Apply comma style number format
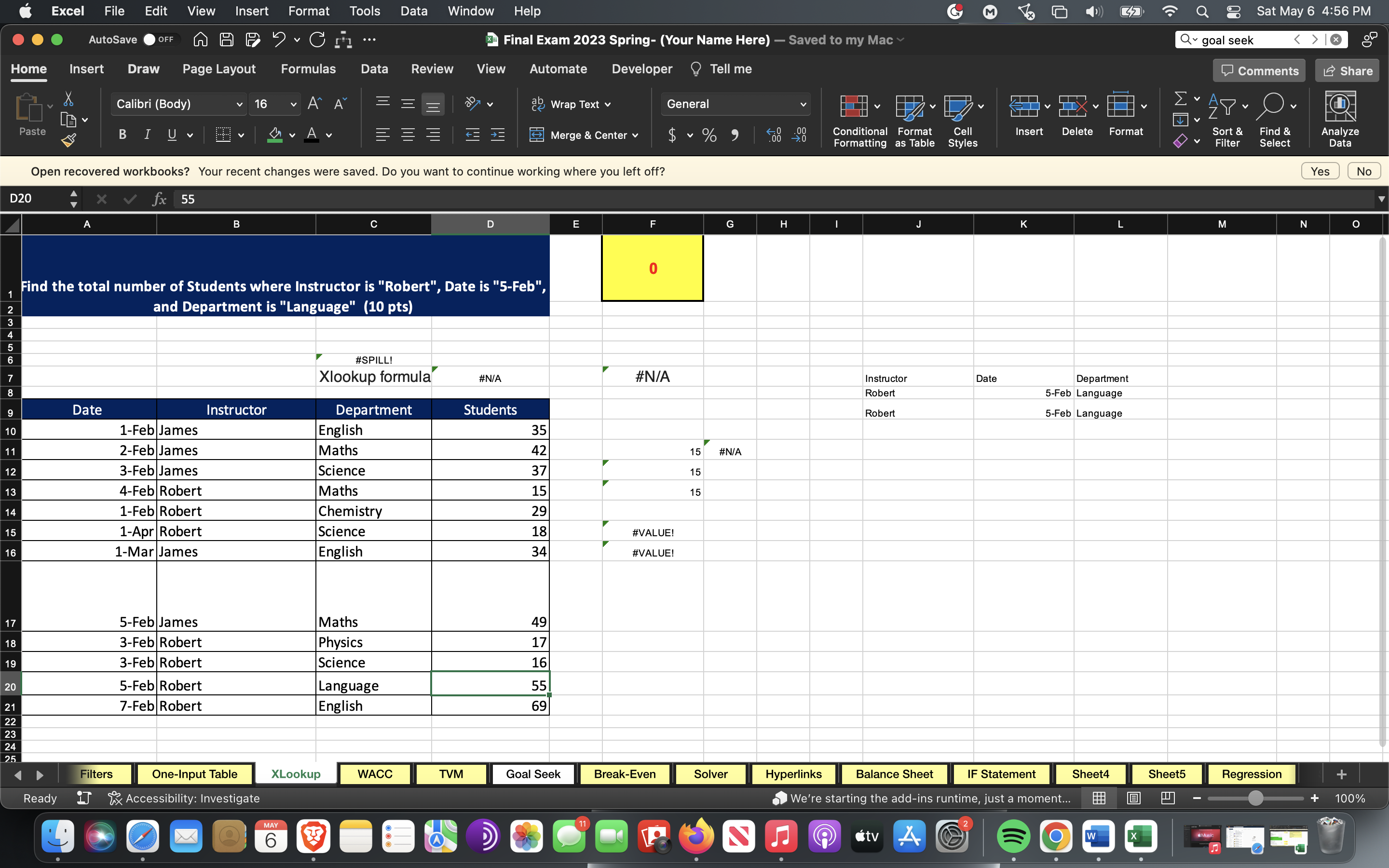Image resolution: width=1389 pixels, height=868 pixels. coord(735,136)
